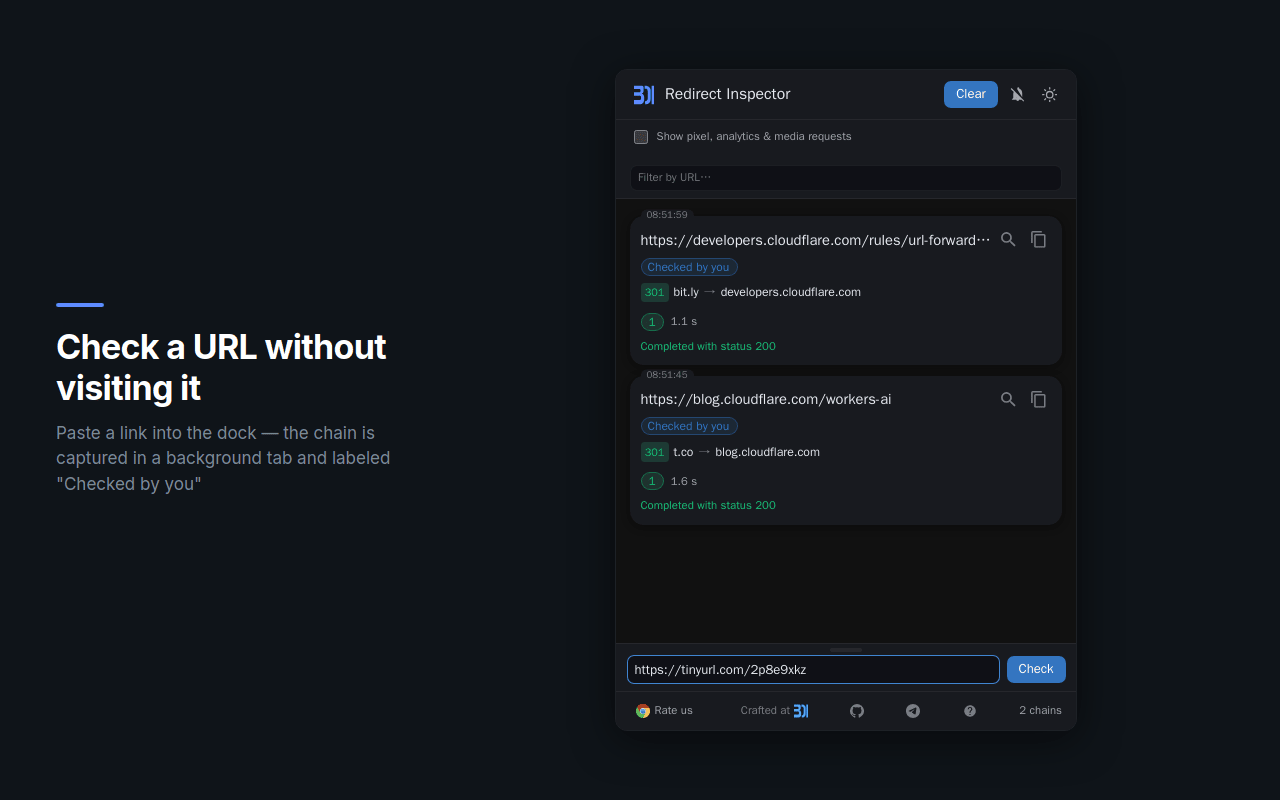
Task: Click Completed with status 200 under blog.cloudflare
Action: click(x=708, y=506)
